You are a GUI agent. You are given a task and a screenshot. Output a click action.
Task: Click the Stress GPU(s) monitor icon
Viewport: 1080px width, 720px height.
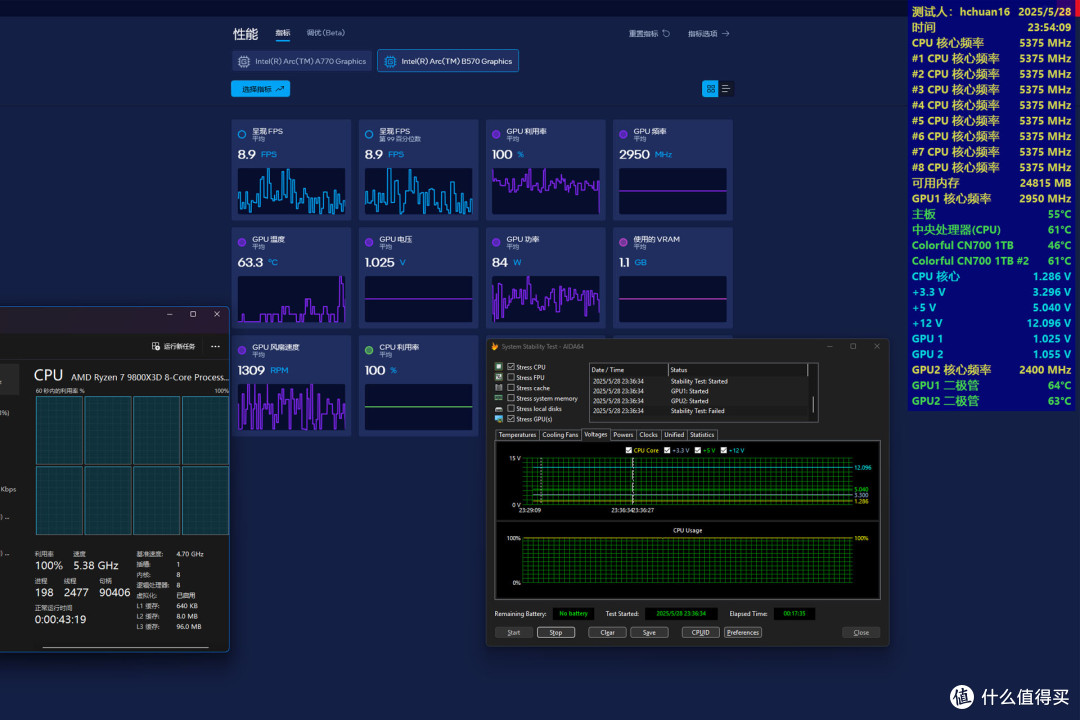(499, 419)
